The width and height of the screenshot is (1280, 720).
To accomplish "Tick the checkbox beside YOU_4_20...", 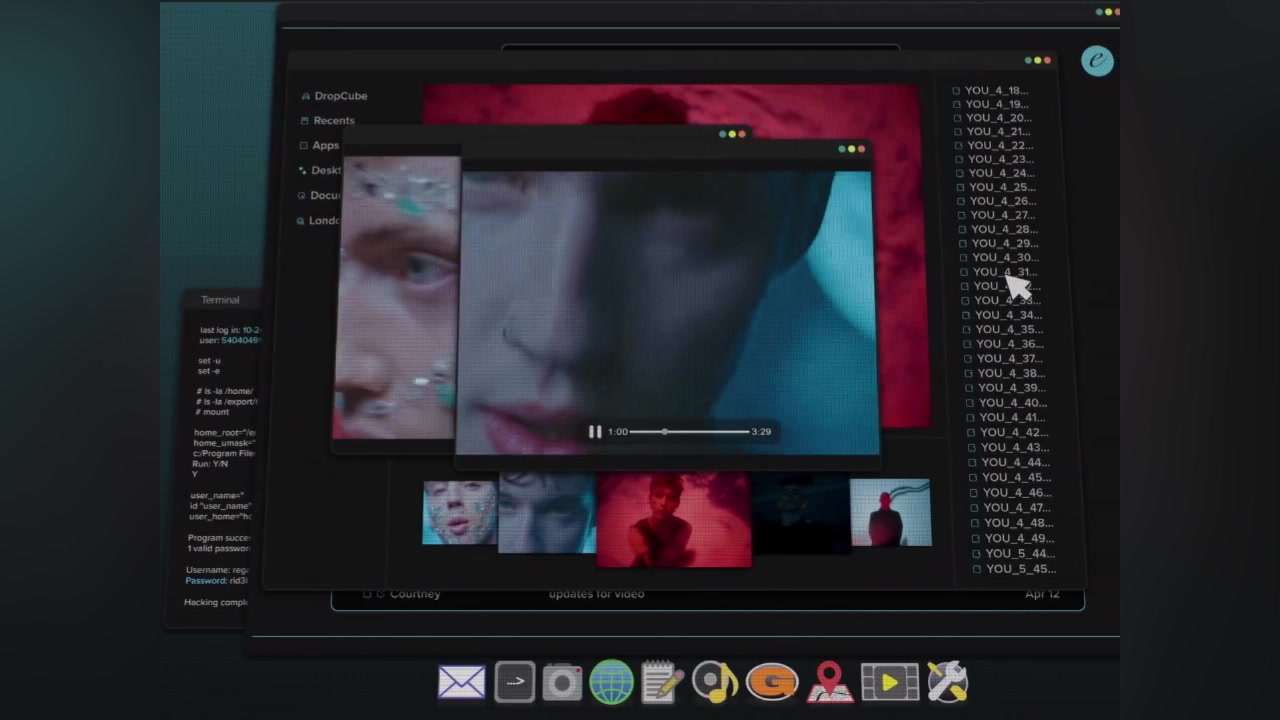I will click(958, 118).
